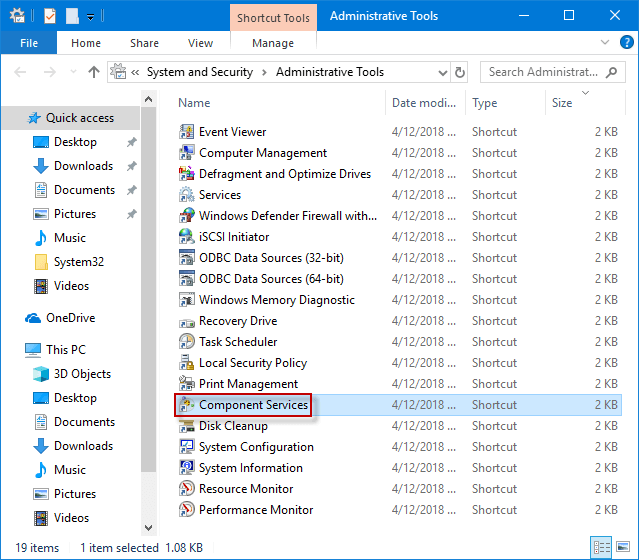This screenshot has height=560, width=639.
Task: Click the Local Security Policy icon
Action: pyautogui.click(x=187, y=363)
